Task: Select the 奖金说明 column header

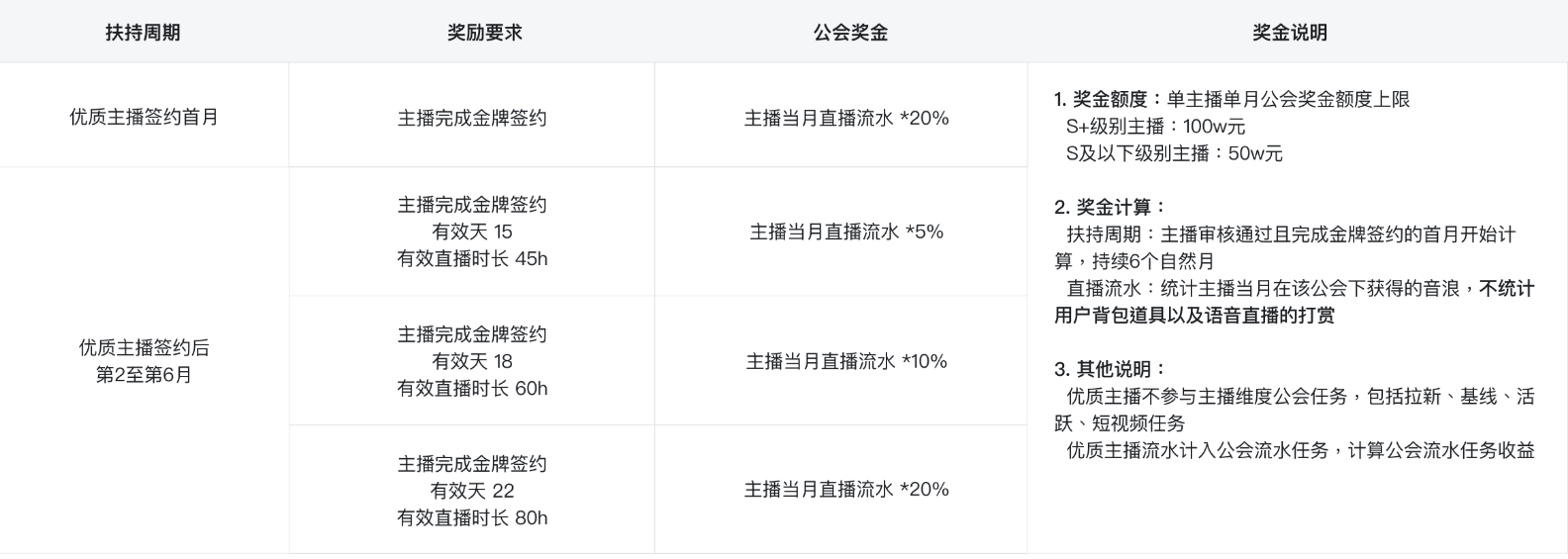Action: [1289, 33]
